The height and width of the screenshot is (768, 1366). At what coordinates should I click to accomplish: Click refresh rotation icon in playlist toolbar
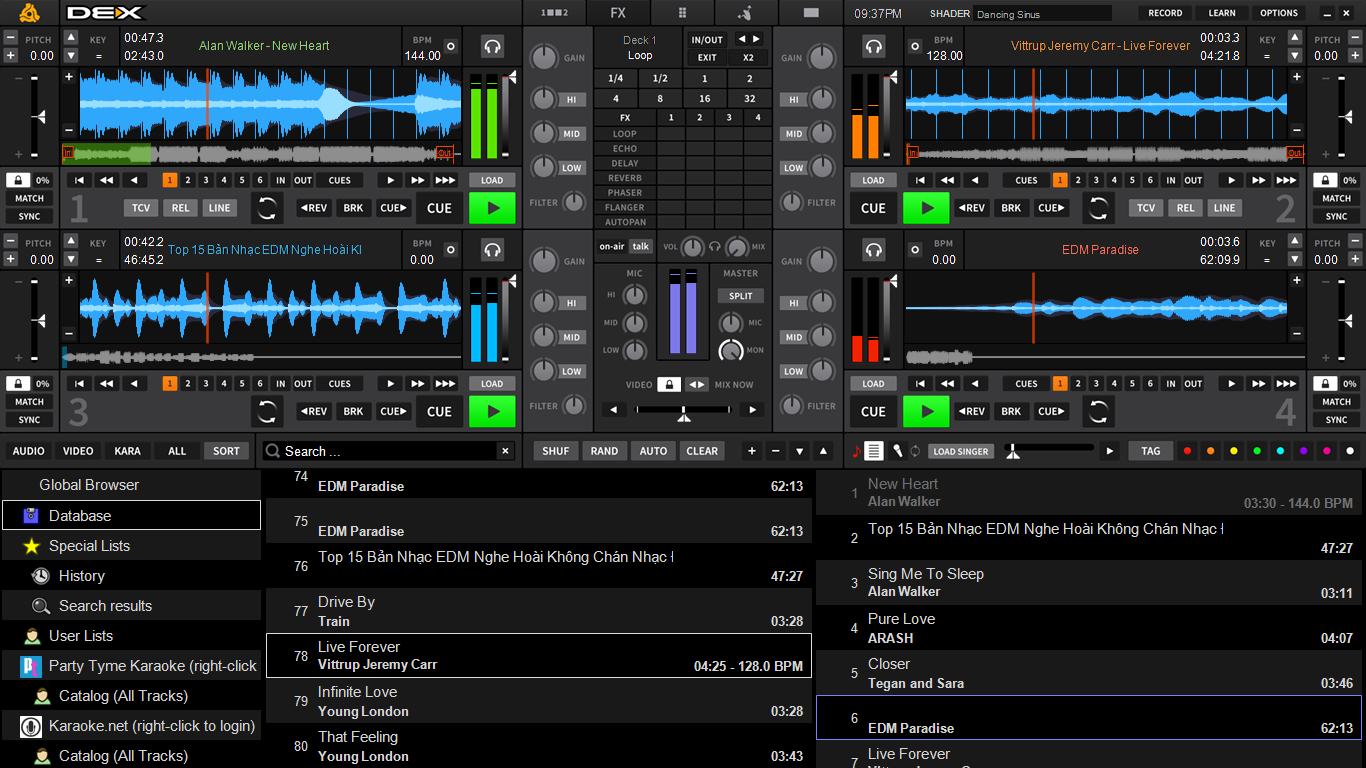click(x=914, y=451)
